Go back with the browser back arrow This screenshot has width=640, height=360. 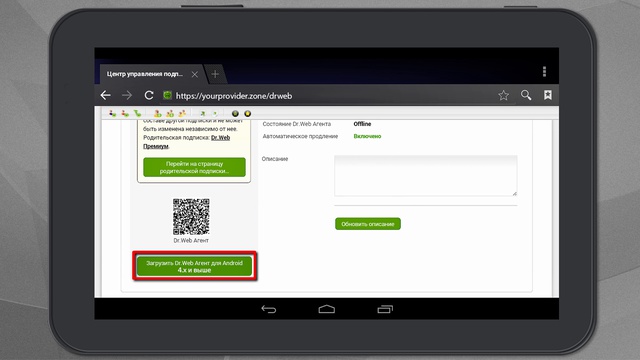[x=105, y=96]
